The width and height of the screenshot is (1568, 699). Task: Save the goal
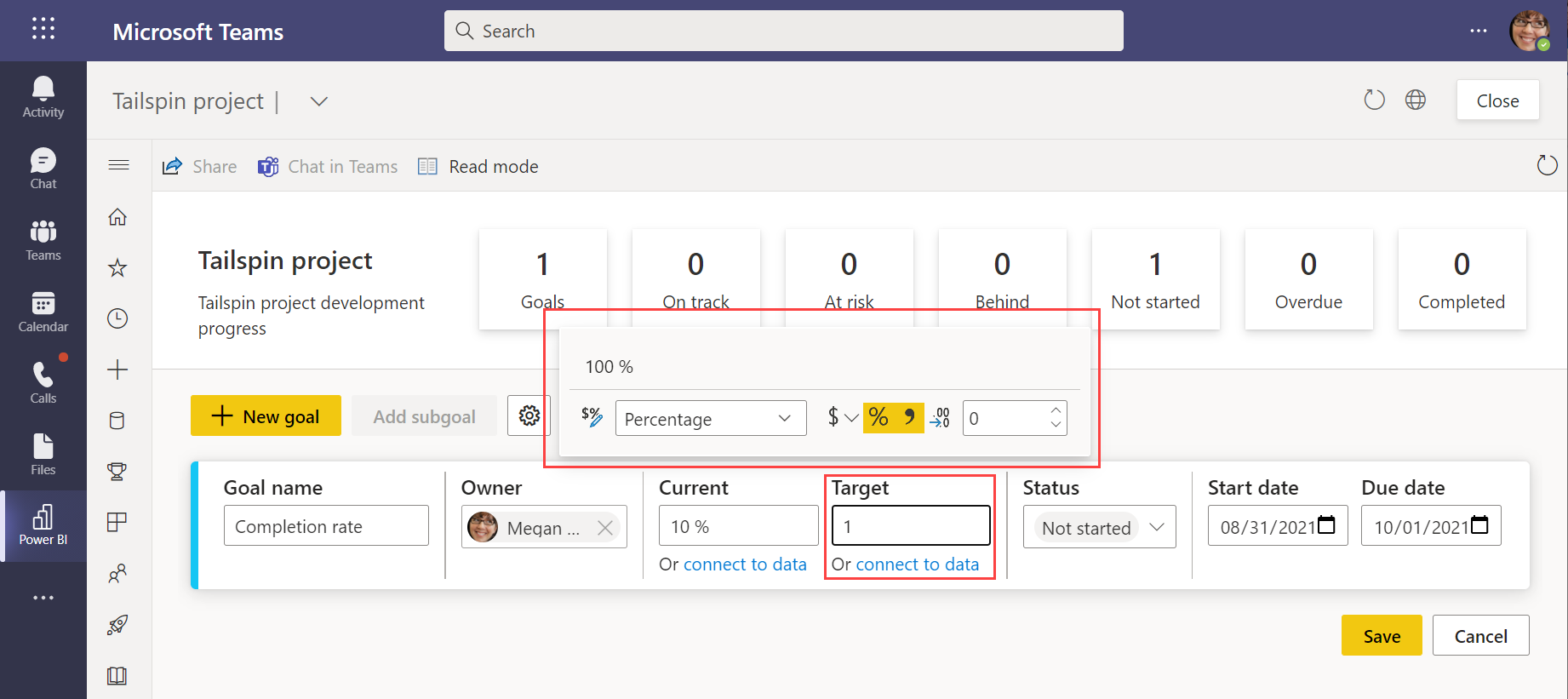[1382, 635]
